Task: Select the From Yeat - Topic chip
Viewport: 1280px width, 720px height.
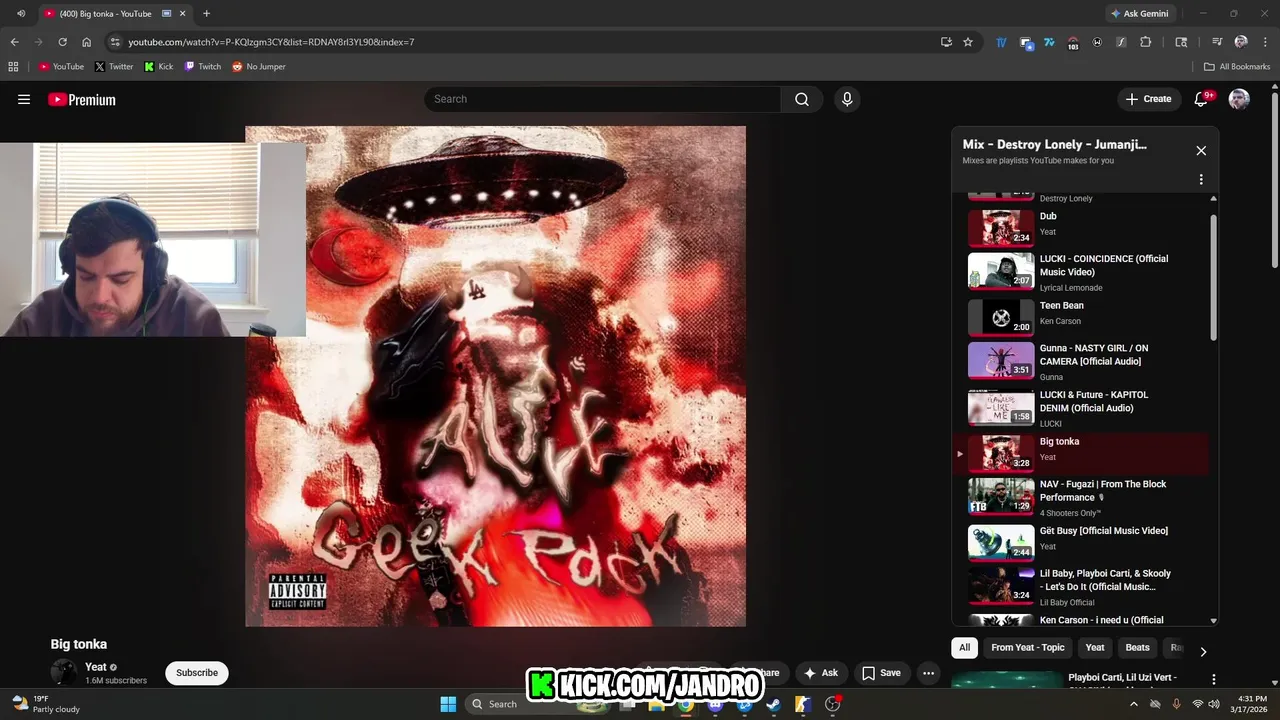Action: coord(1028,648)
